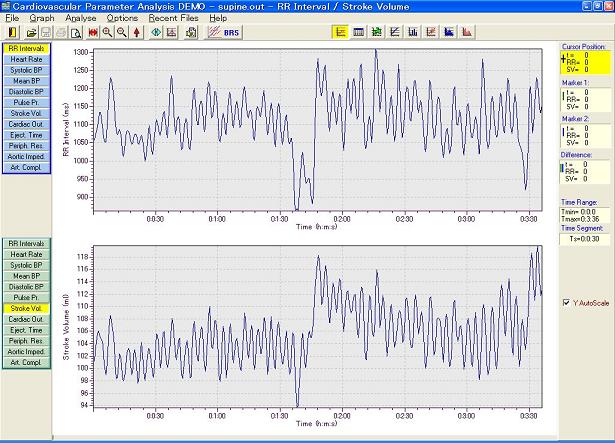615x443 pixels.
Task: Select Pulse Pr. for the top graph
Action: coord(26,102)
